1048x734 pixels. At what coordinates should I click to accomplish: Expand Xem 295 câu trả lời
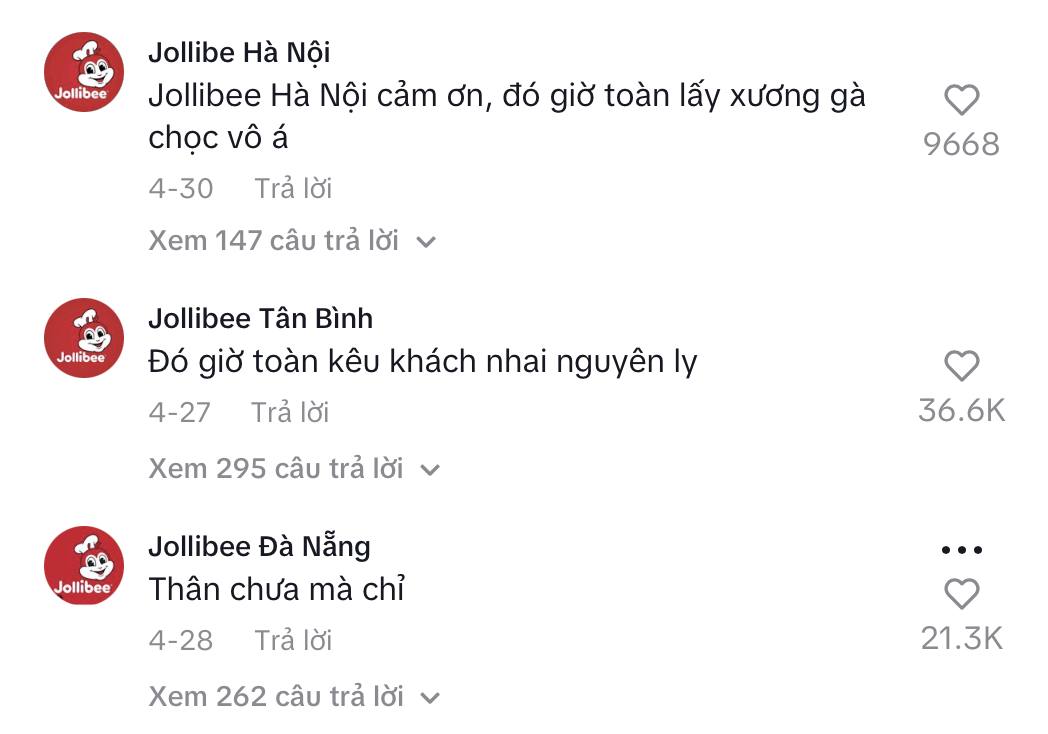point(294,469)
